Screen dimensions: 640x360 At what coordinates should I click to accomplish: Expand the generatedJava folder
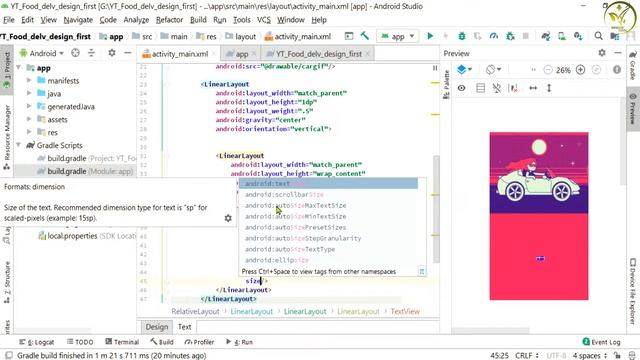29,107
